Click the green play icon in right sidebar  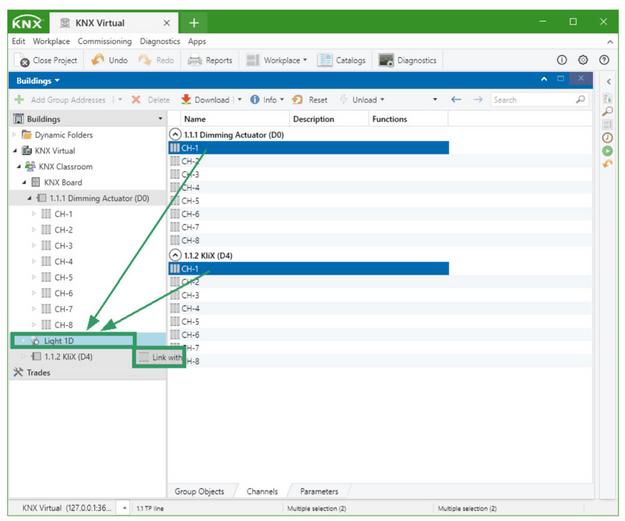tap(607, 150)
